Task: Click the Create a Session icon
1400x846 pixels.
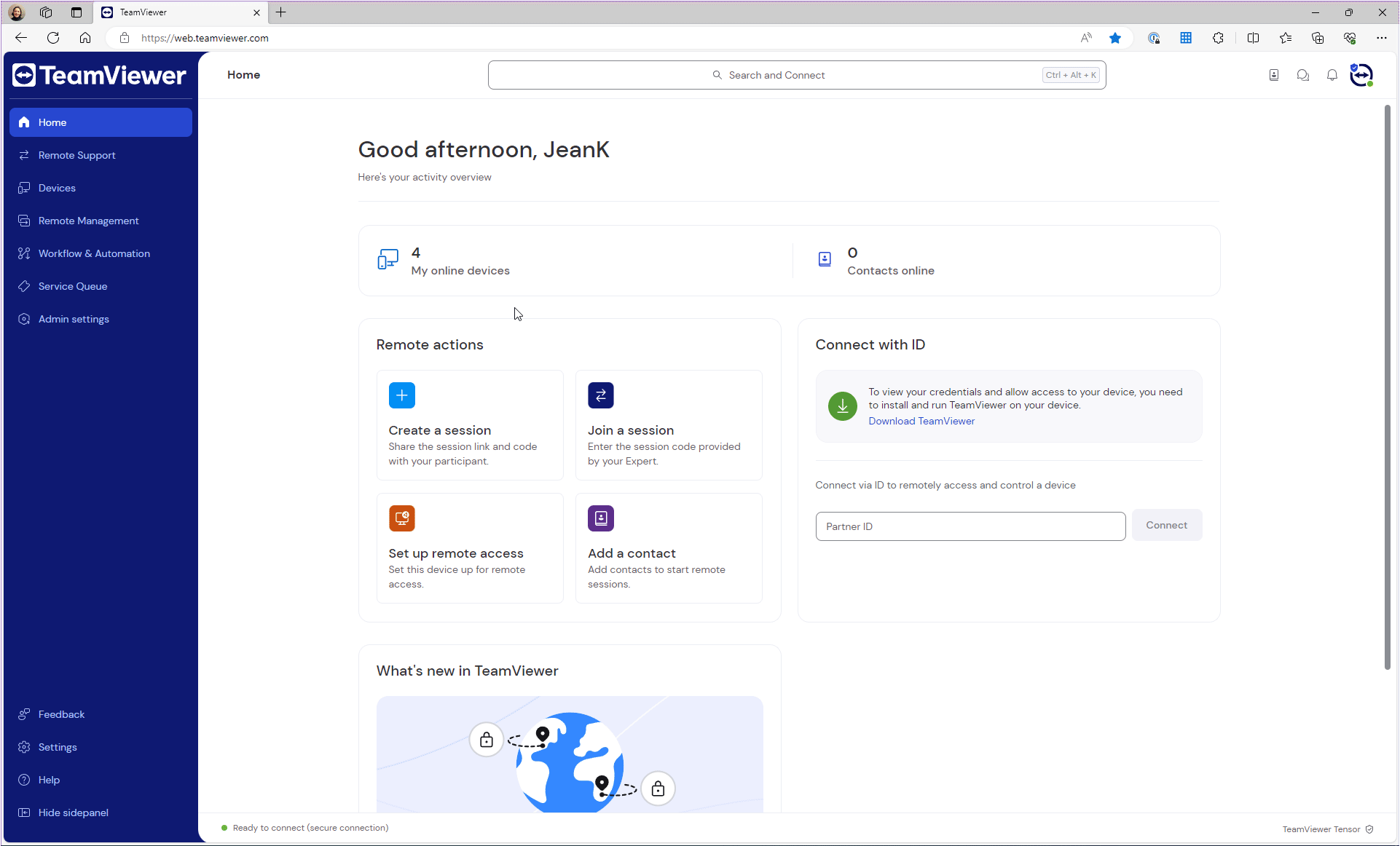Action: pyautogui.click(x=402, y=395)
